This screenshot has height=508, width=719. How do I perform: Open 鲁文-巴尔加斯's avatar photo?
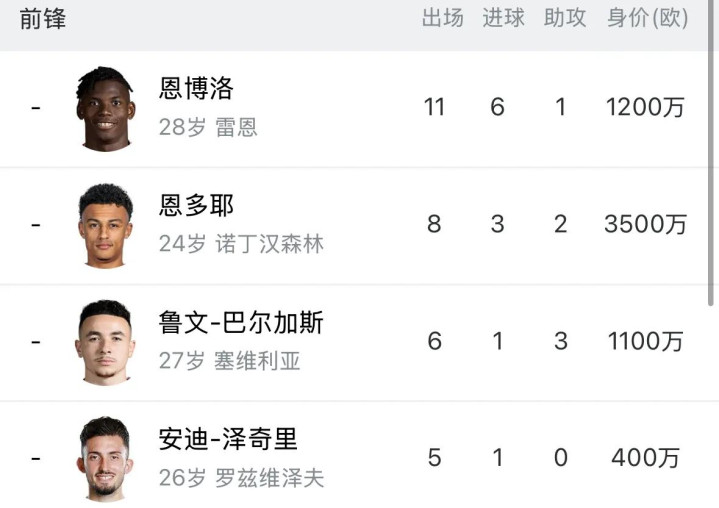[x=105, y=342]
